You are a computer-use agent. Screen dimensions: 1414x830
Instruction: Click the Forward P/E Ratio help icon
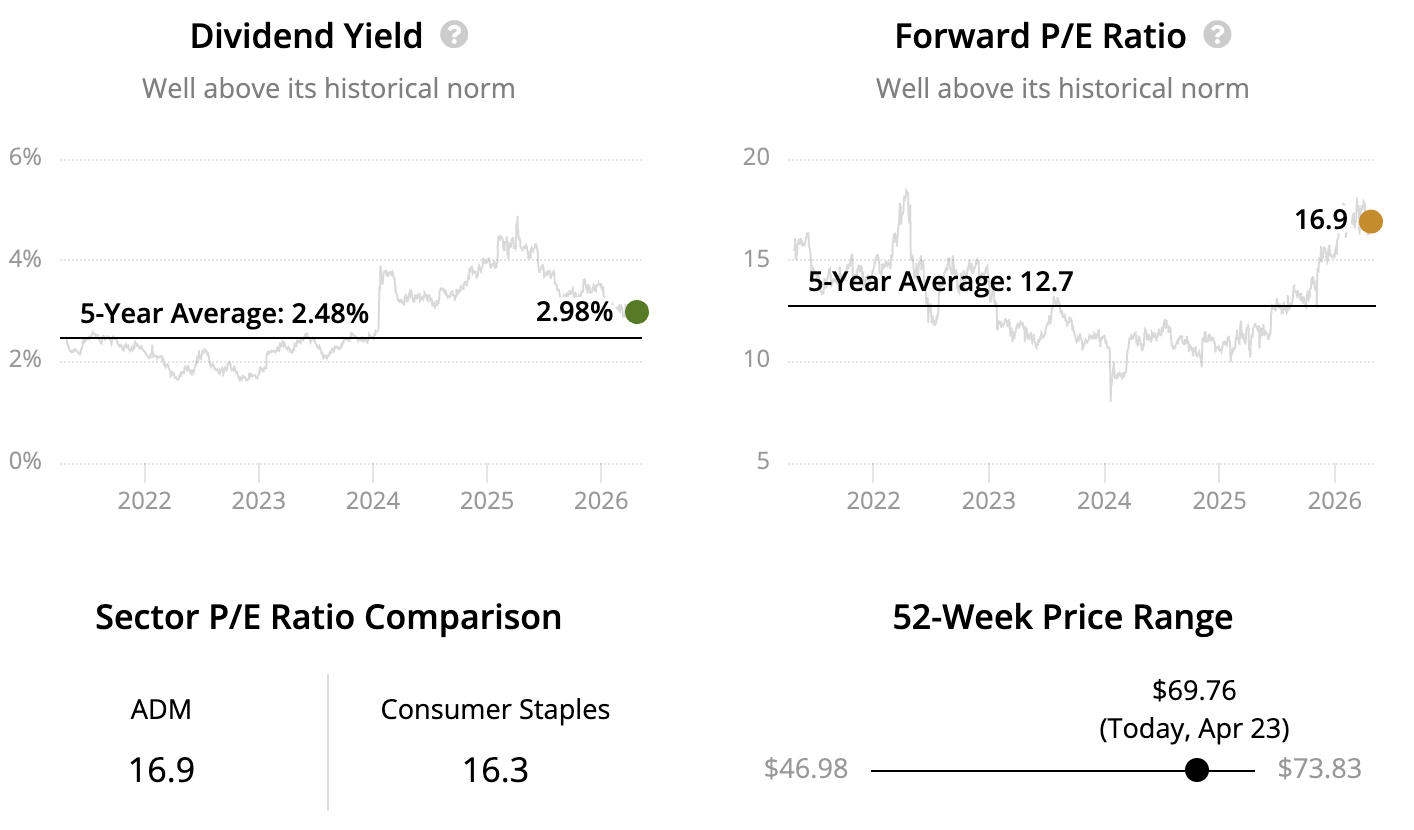point(1217,36)
